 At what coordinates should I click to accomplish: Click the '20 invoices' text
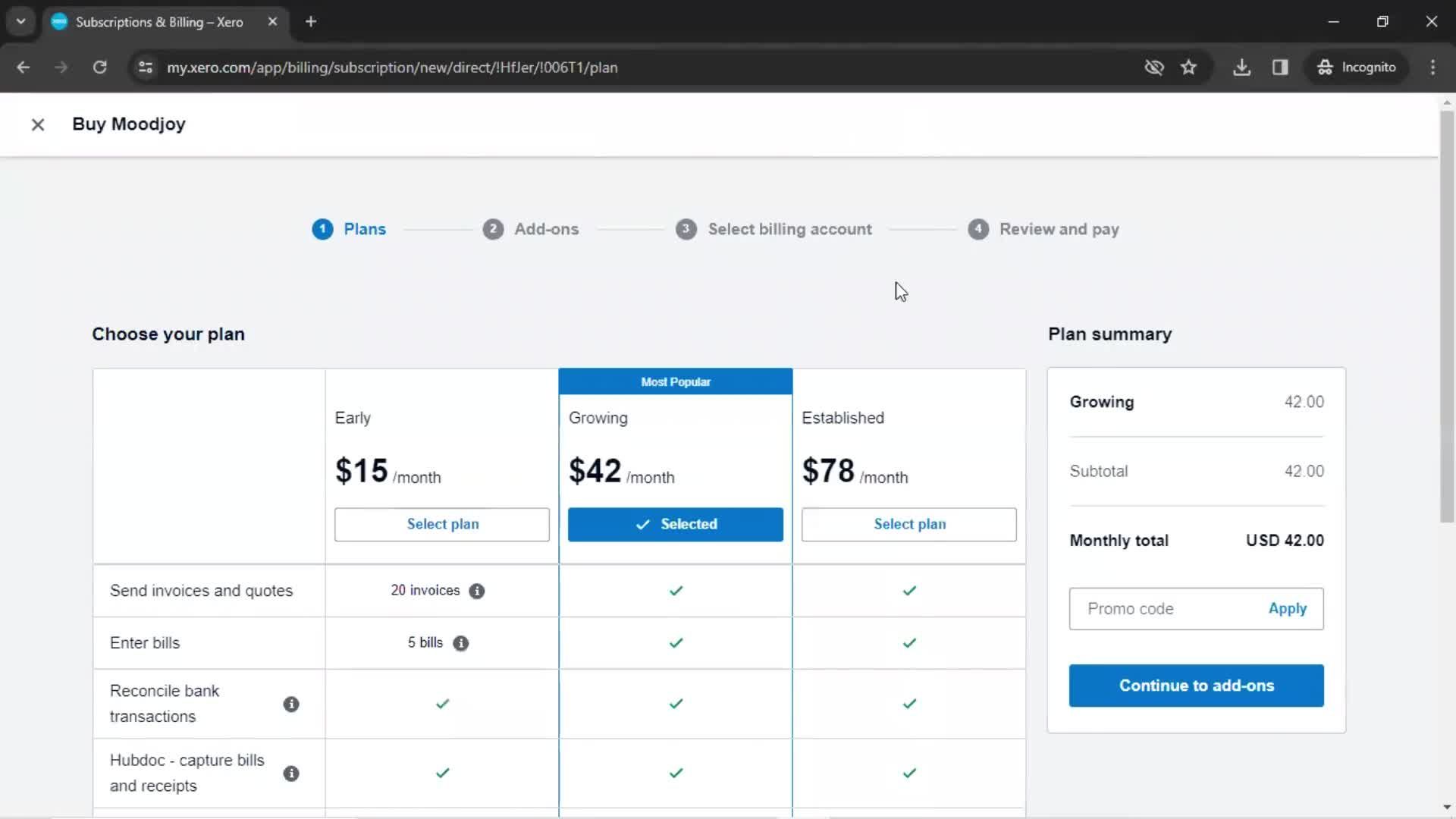(x=425, y=591)
